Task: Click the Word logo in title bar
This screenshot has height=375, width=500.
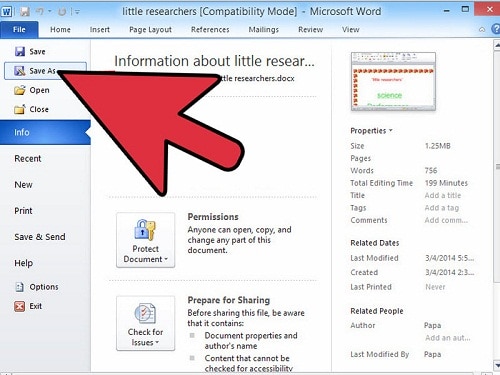Action: click(x=7, y=12)
